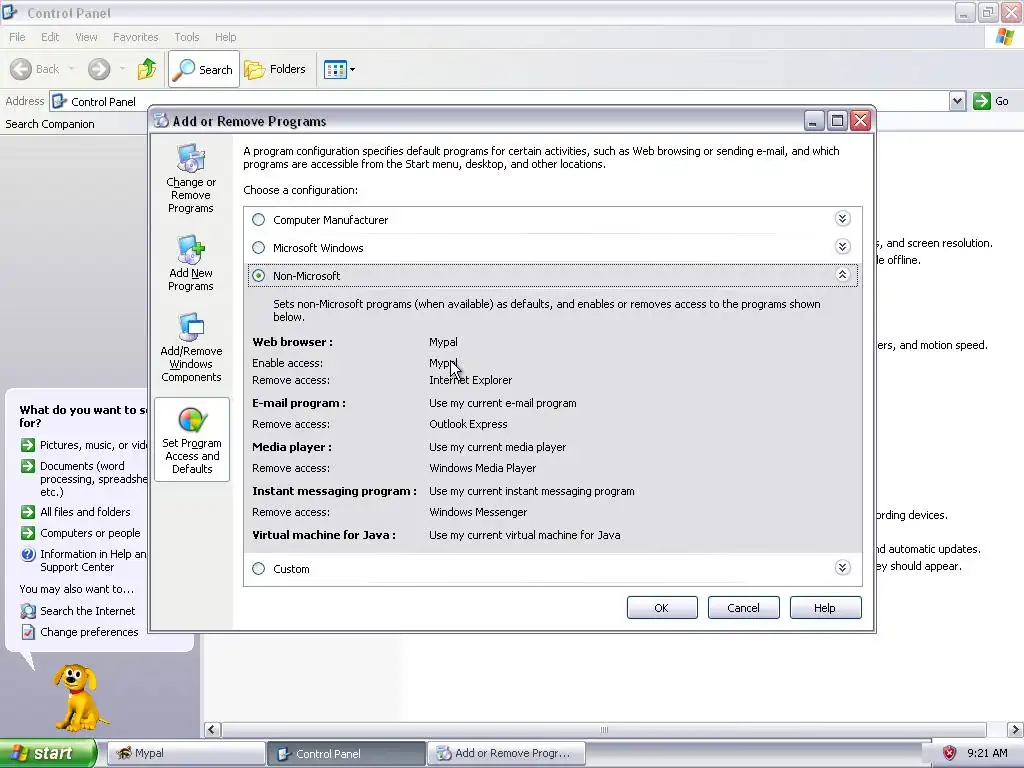The image size is (1024, 768).
Task: Click Search the Internet link
Action: click(88, 611)
